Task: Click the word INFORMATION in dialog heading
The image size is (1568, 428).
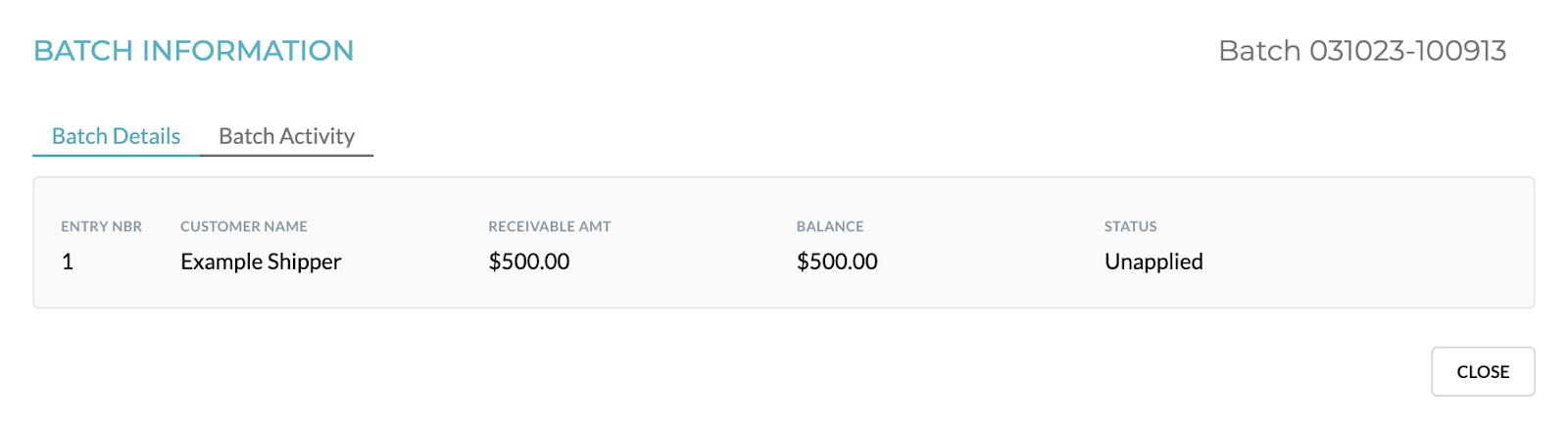Action: [x=248, y=51]
